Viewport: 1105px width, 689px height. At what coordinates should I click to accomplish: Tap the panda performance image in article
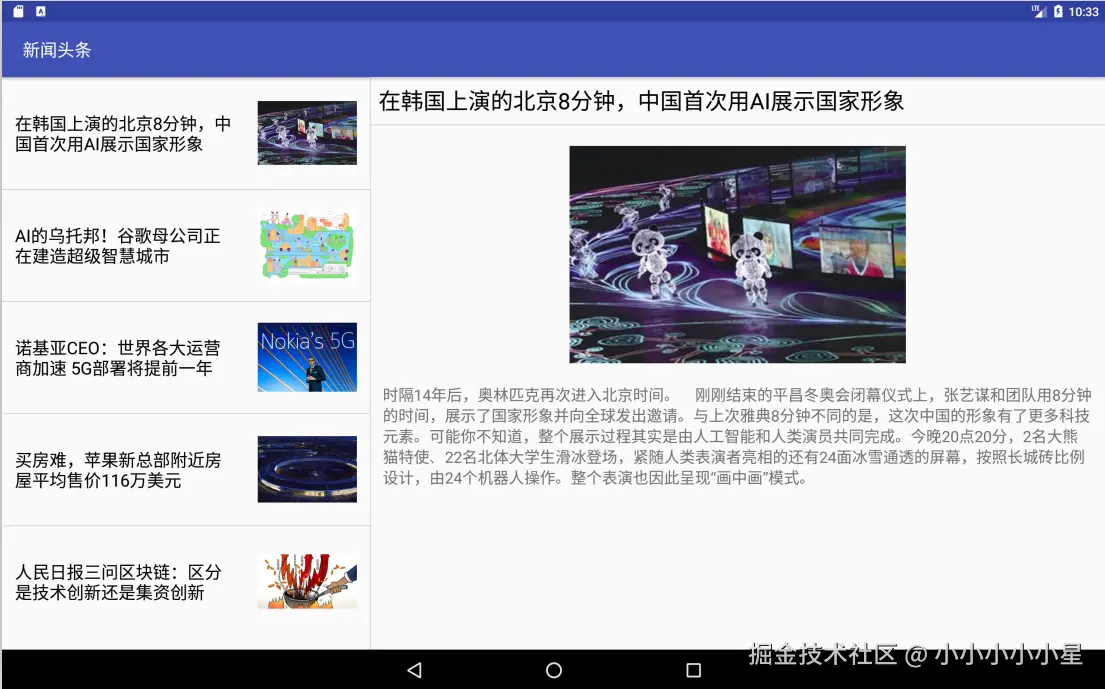pos(737,255)
